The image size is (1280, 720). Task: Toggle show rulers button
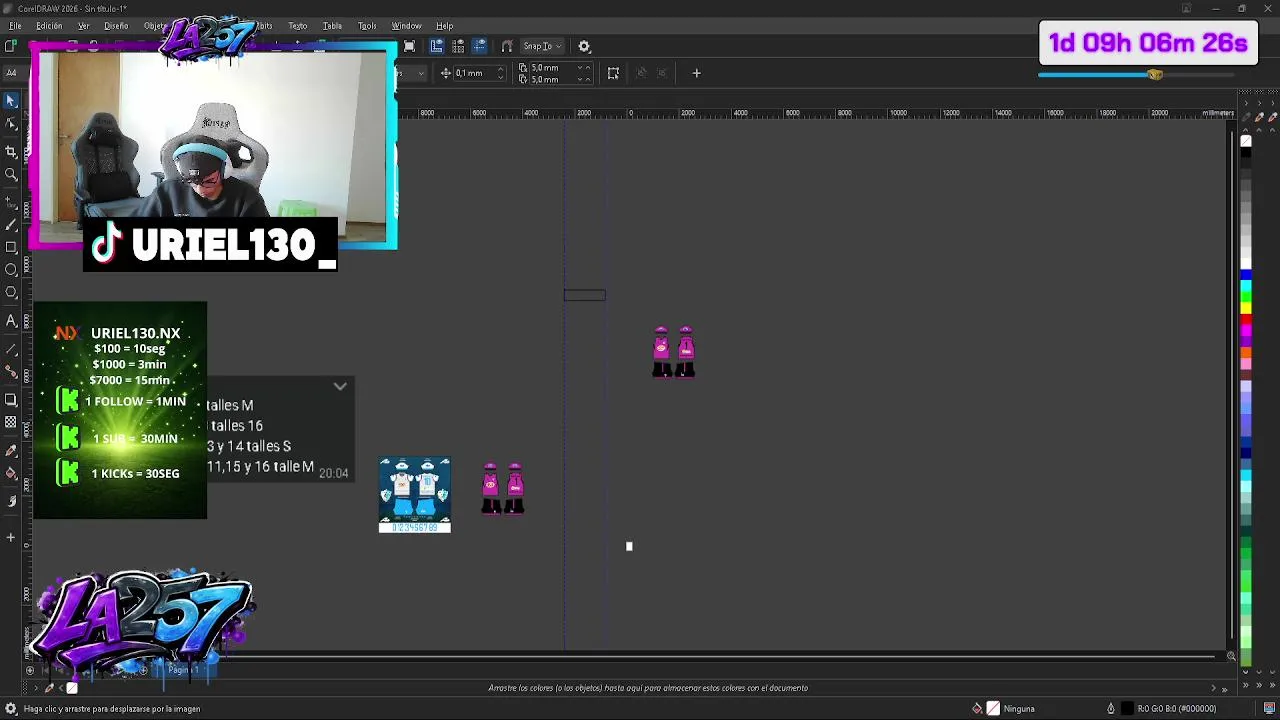[x=436, y=46]
